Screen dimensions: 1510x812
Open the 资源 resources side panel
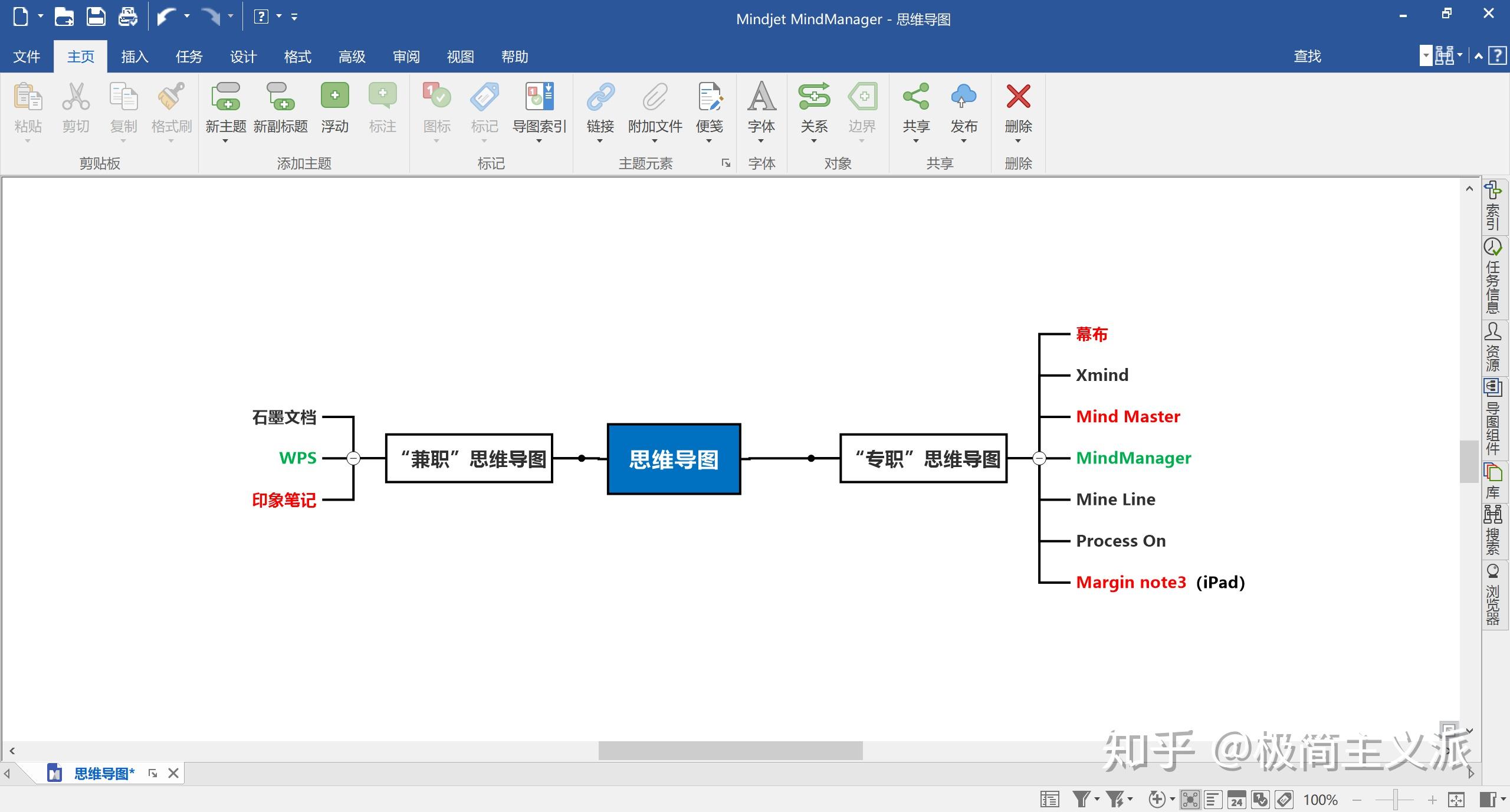1493,347
